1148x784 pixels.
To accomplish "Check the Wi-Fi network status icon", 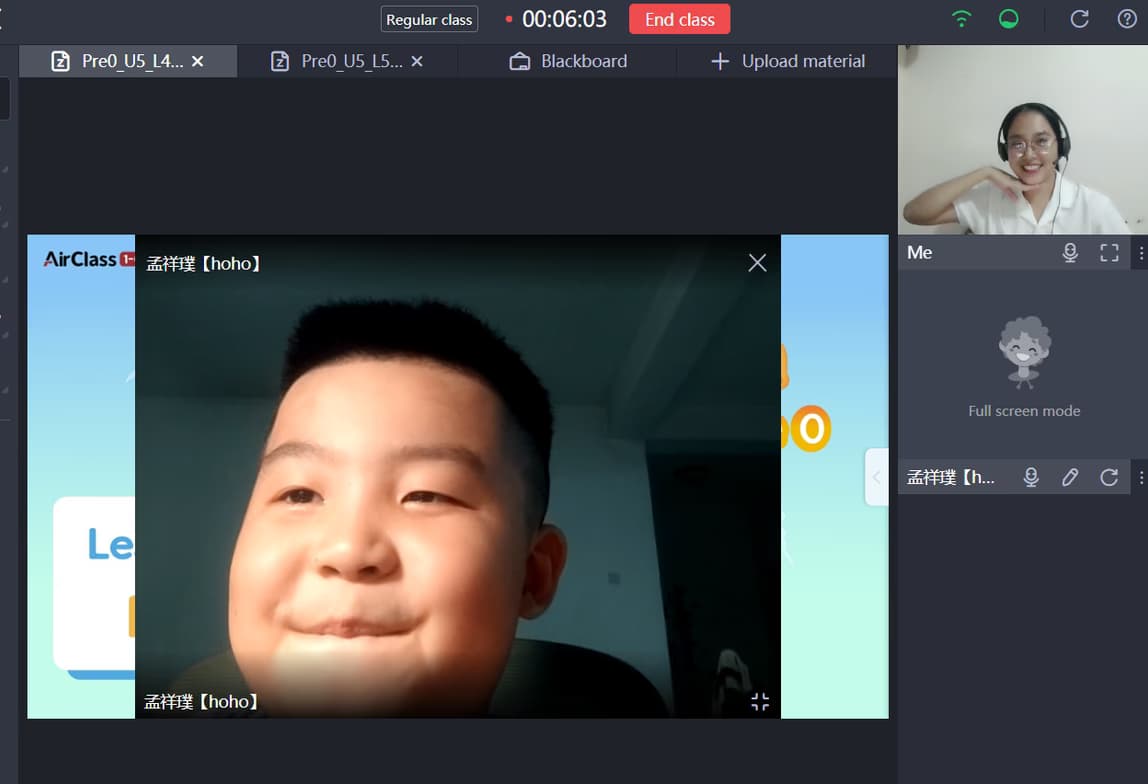I will click(961, 19).
